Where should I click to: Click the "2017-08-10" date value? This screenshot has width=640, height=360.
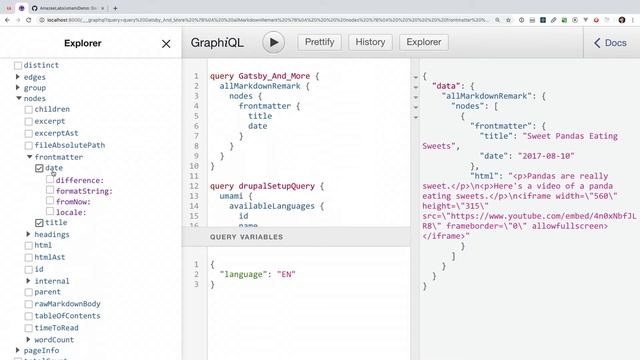point(546,156)
